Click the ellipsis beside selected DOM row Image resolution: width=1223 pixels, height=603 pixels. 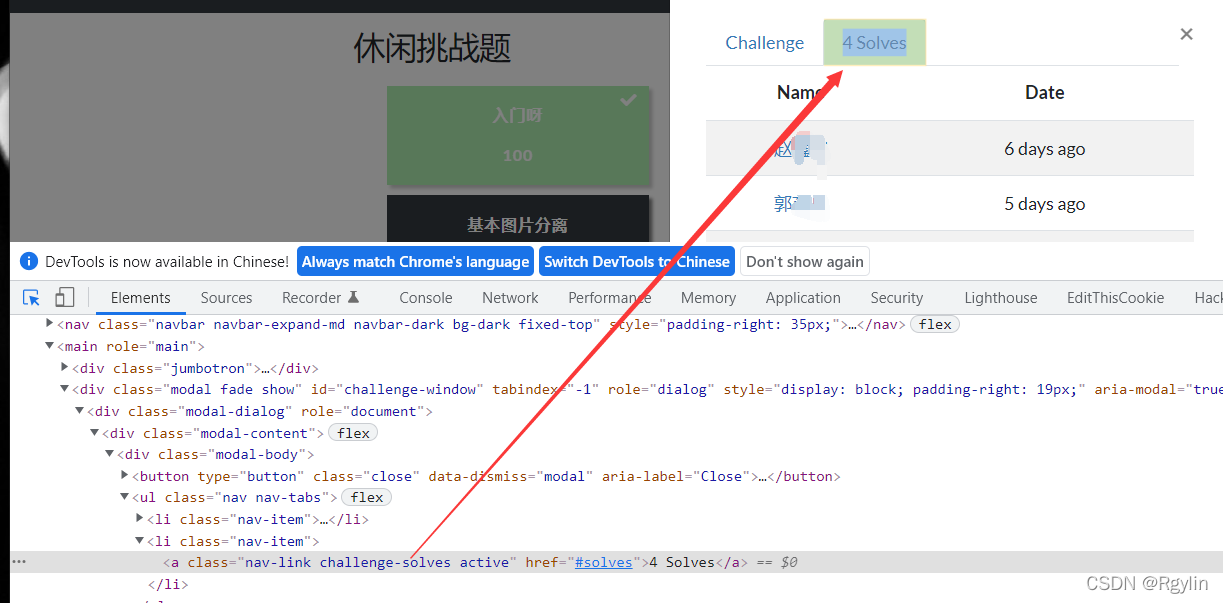(19, 562)
